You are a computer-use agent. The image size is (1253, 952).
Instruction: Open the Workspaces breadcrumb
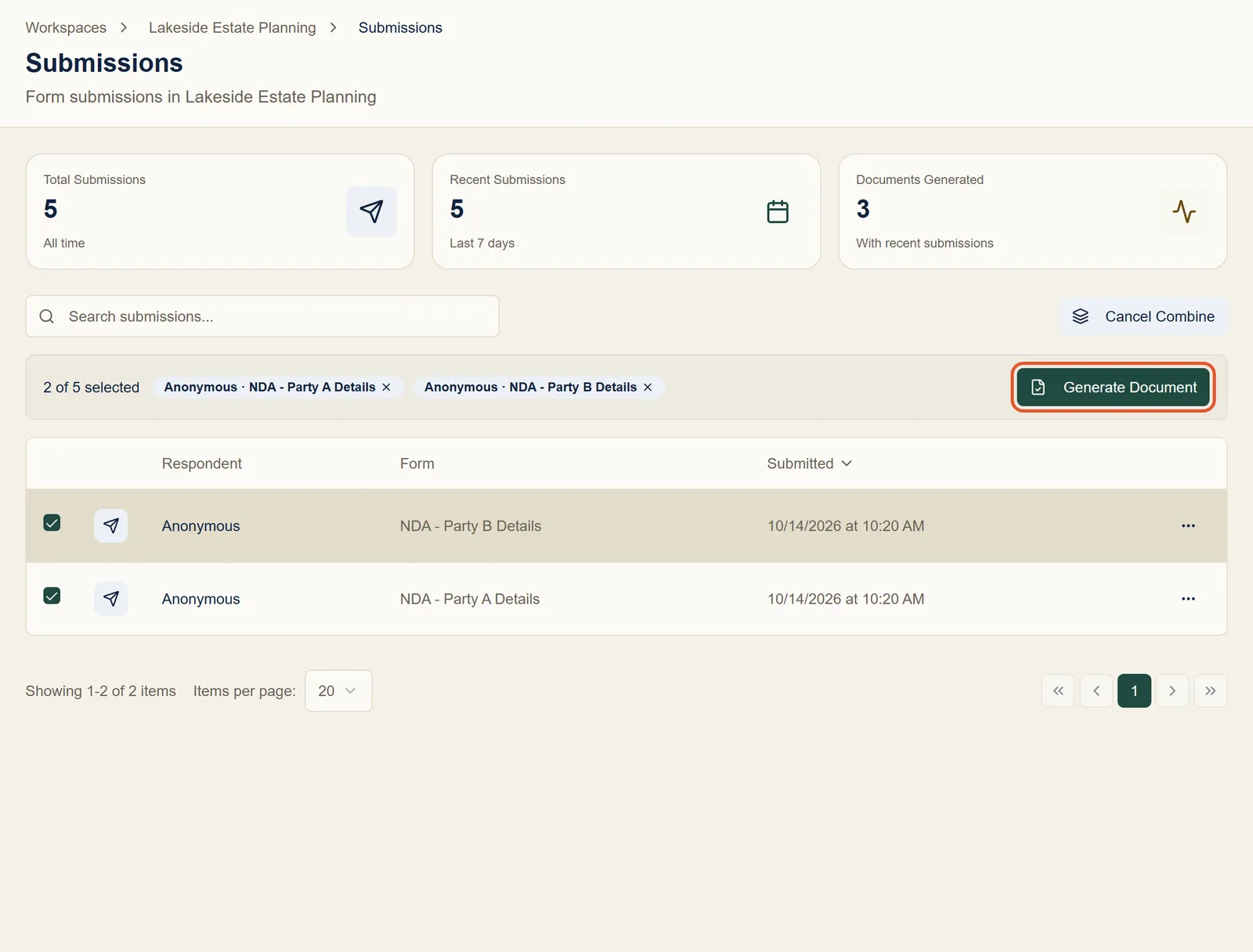(66, 27)
